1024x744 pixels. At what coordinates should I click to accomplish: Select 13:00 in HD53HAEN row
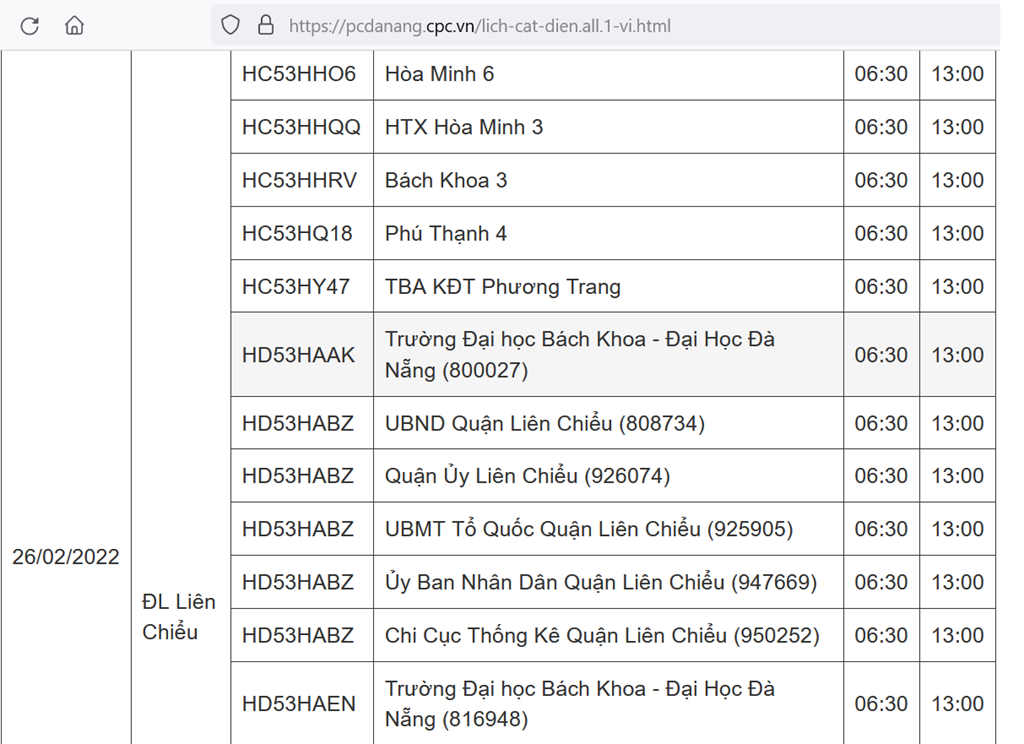click(957, 704)
